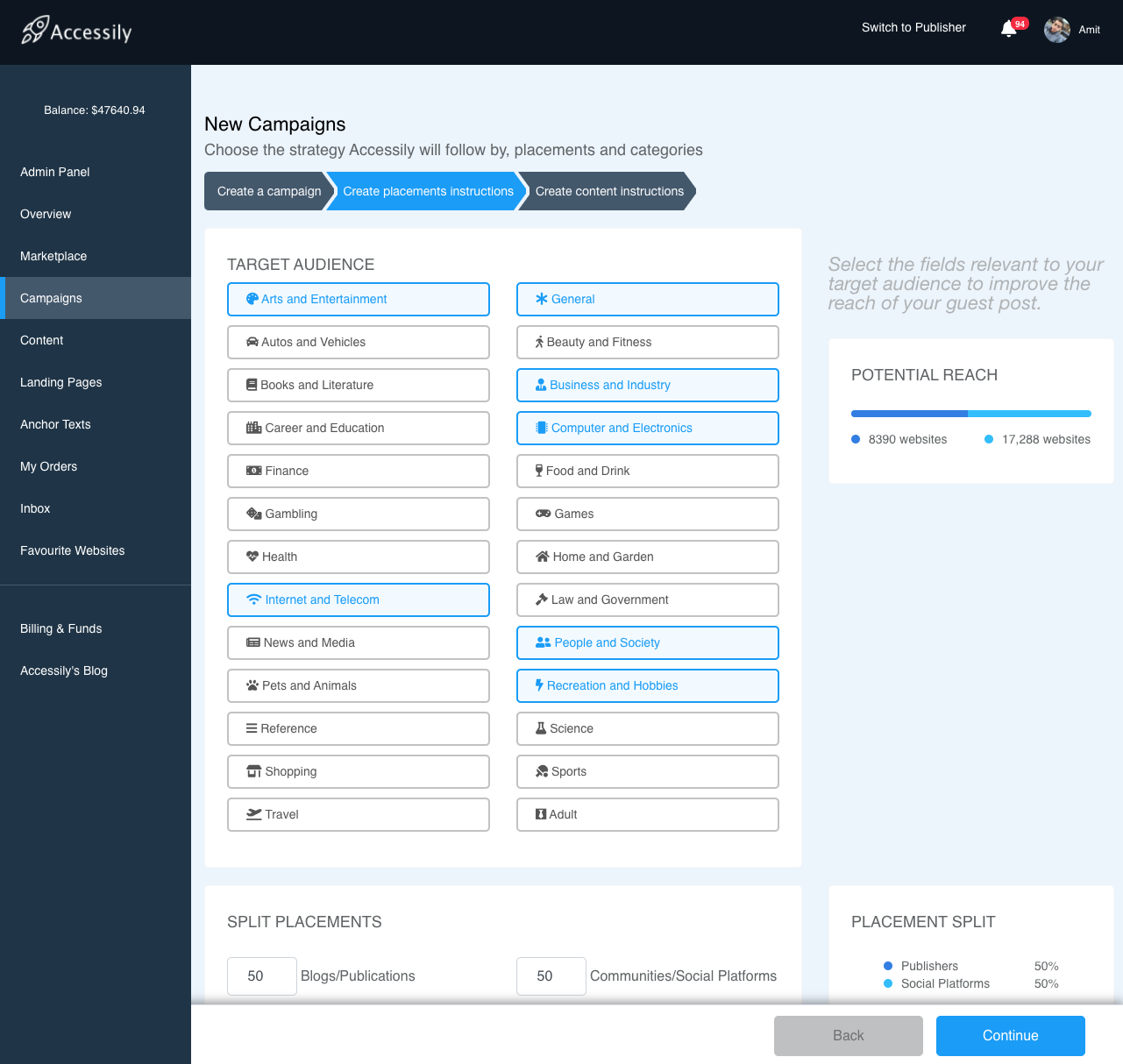Click the ping-pong icon next to Sports
The width and height of the screenshot is (1123, 1064).
tap(542, 771)
